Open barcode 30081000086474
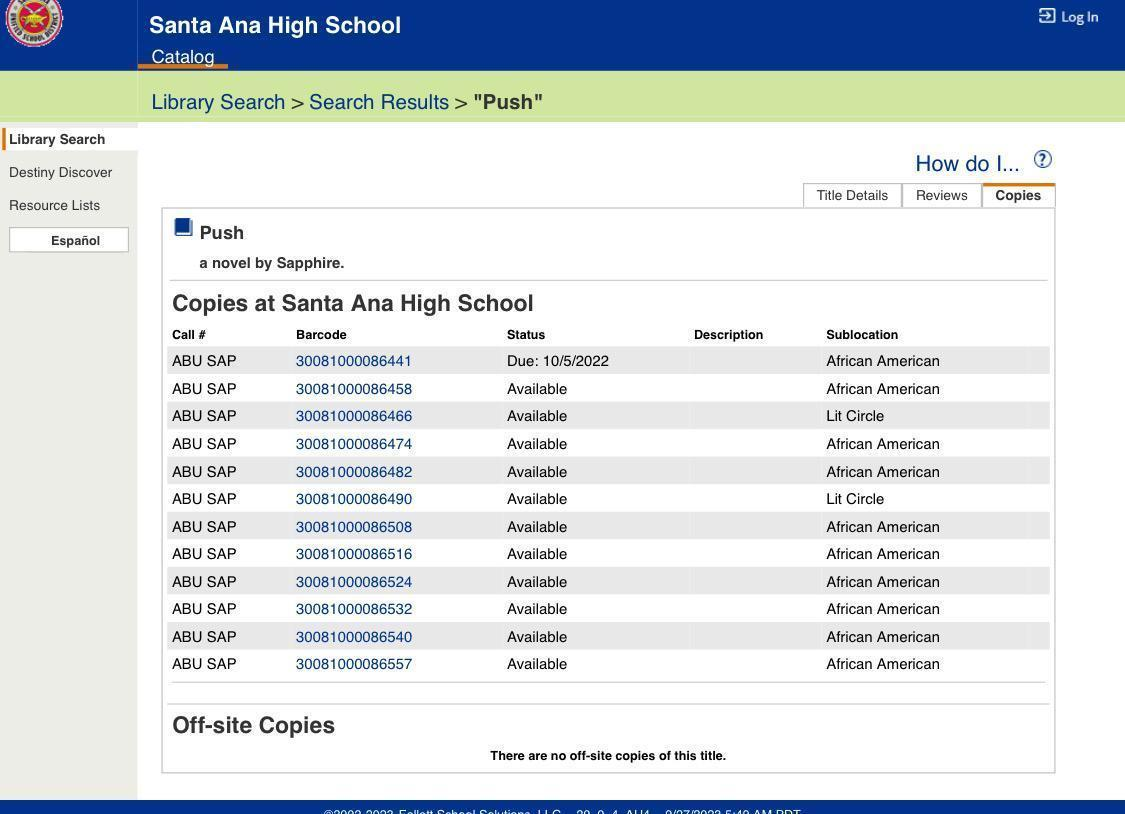The height and width of the screenshot is (814, 1125). [354, 444]
